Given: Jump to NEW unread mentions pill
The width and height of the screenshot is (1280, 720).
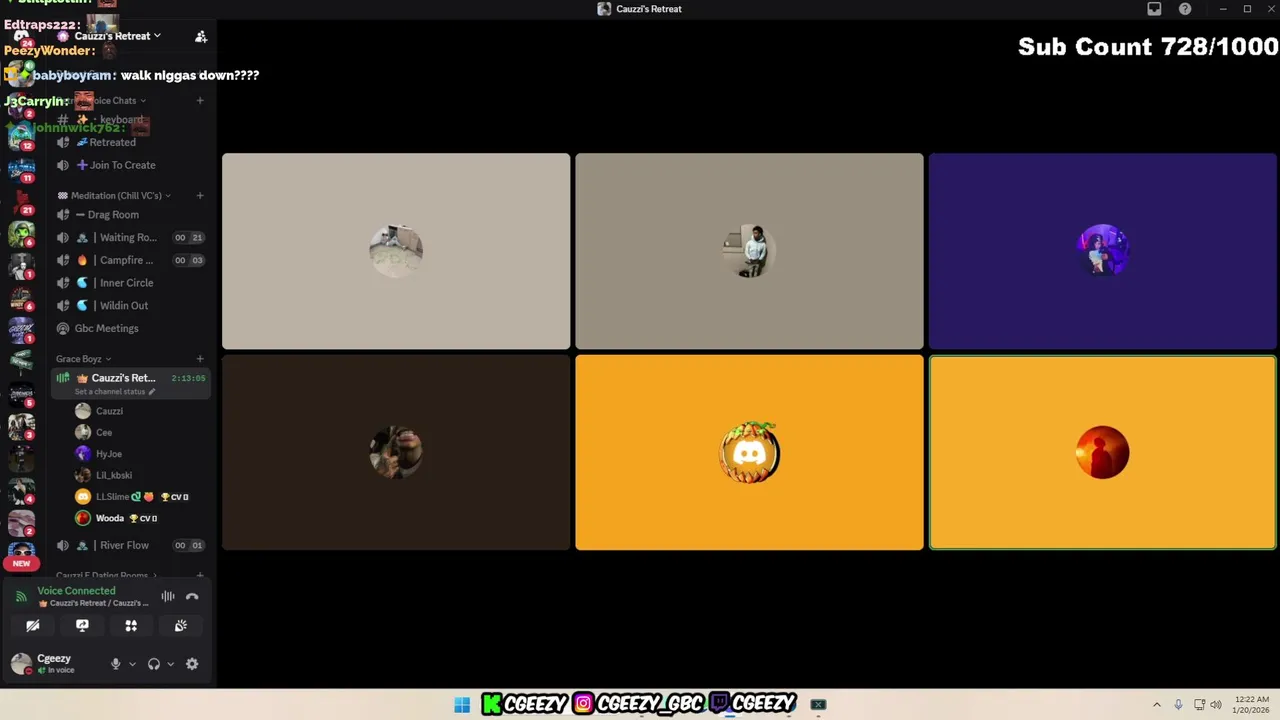Looking at the screenshot, I should point(21,563).
